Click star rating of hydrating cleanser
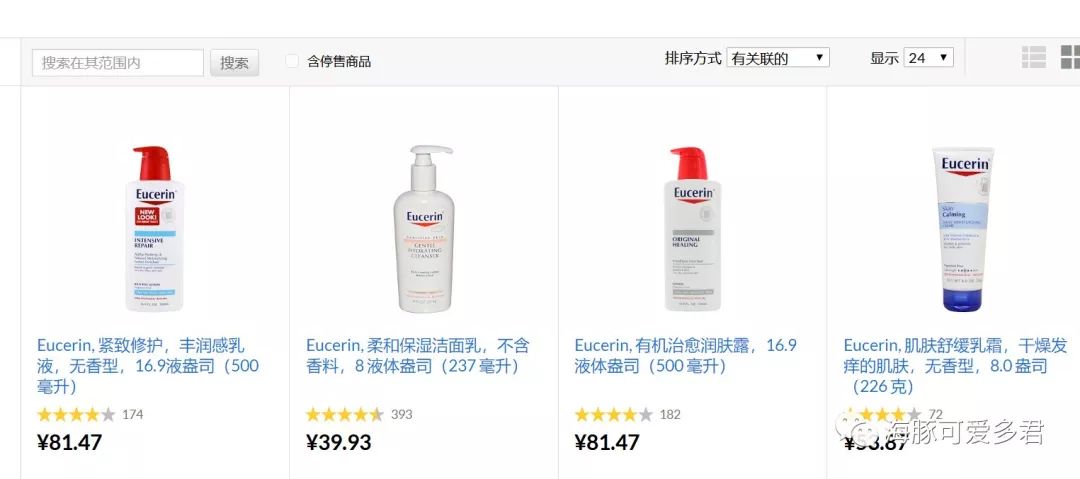 pos(345,414)
